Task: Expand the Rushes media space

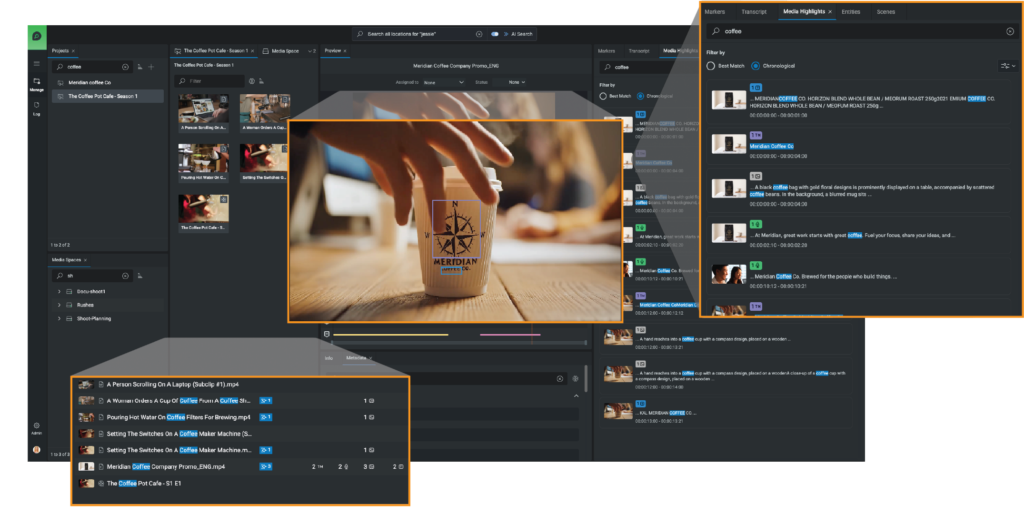Action: pos(59,305)
